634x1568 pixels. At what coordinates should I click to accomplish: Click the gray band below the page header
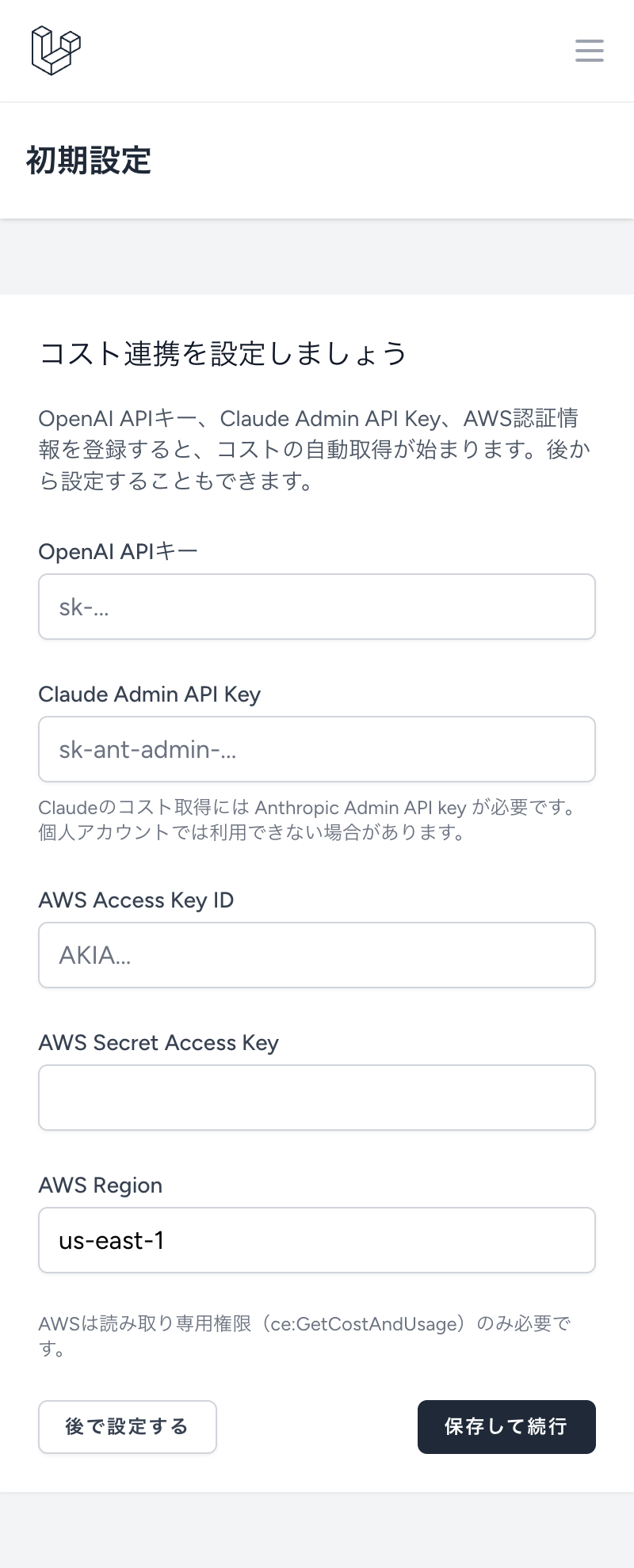click(317, 257)
